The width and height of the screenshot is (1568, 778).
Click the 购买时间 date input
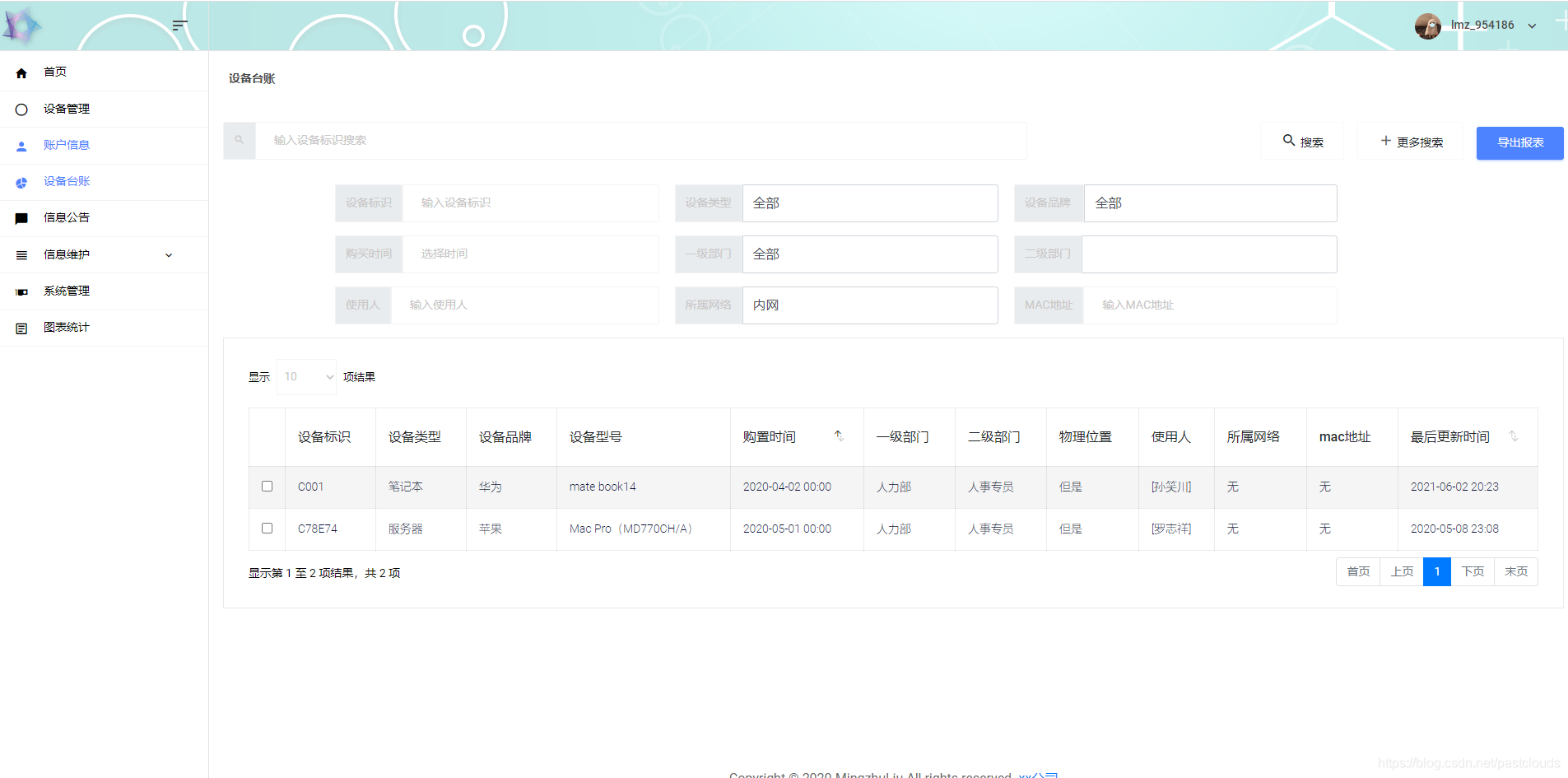click(531, 254)
